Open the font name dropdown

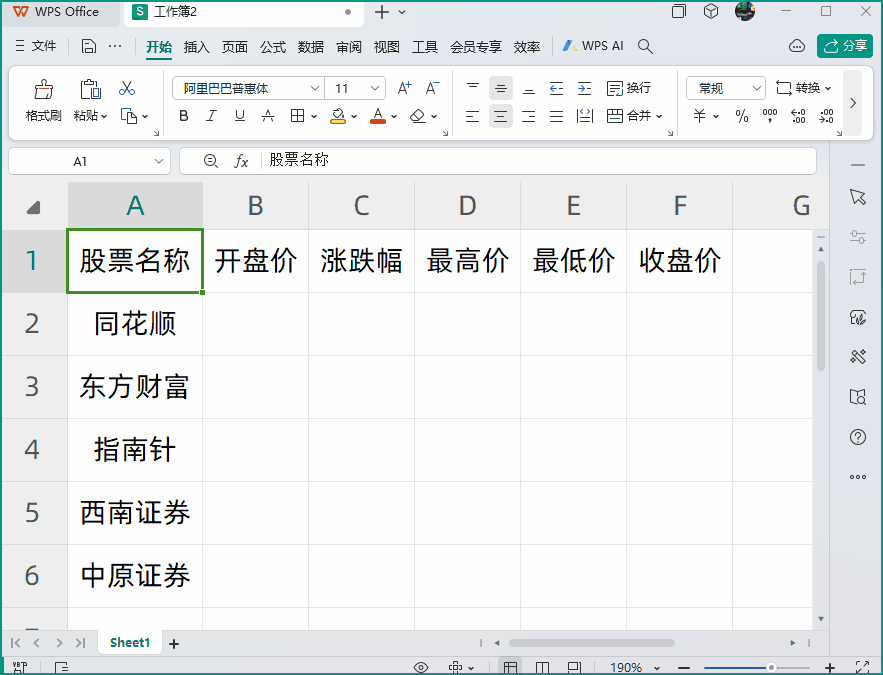[315, 88]
